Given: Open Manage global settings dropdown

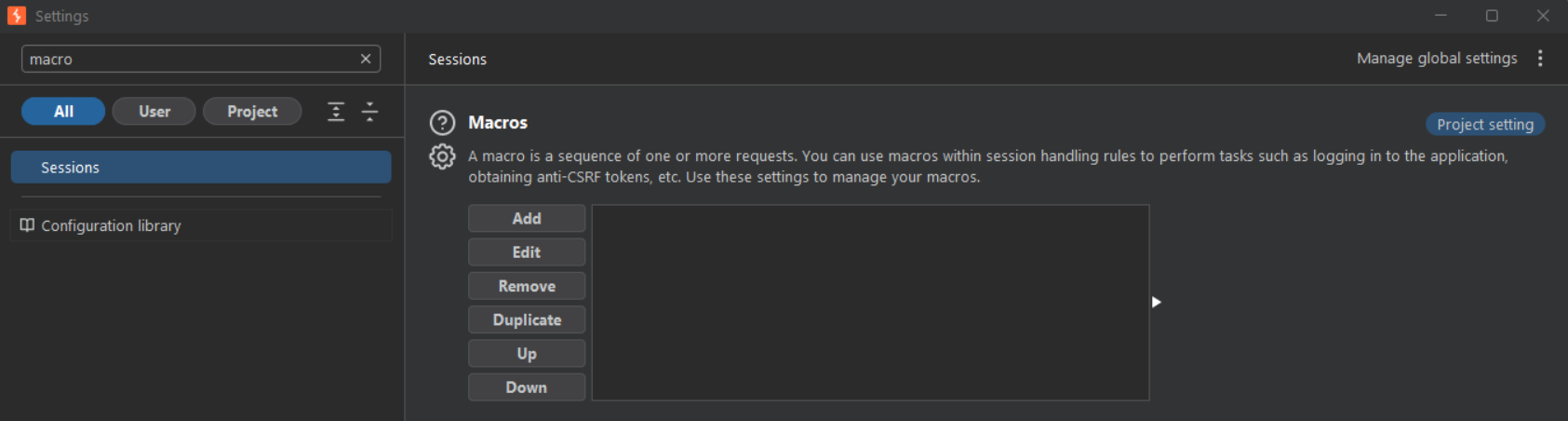Looking at the screenshot, I should (x=1437, y=59).
